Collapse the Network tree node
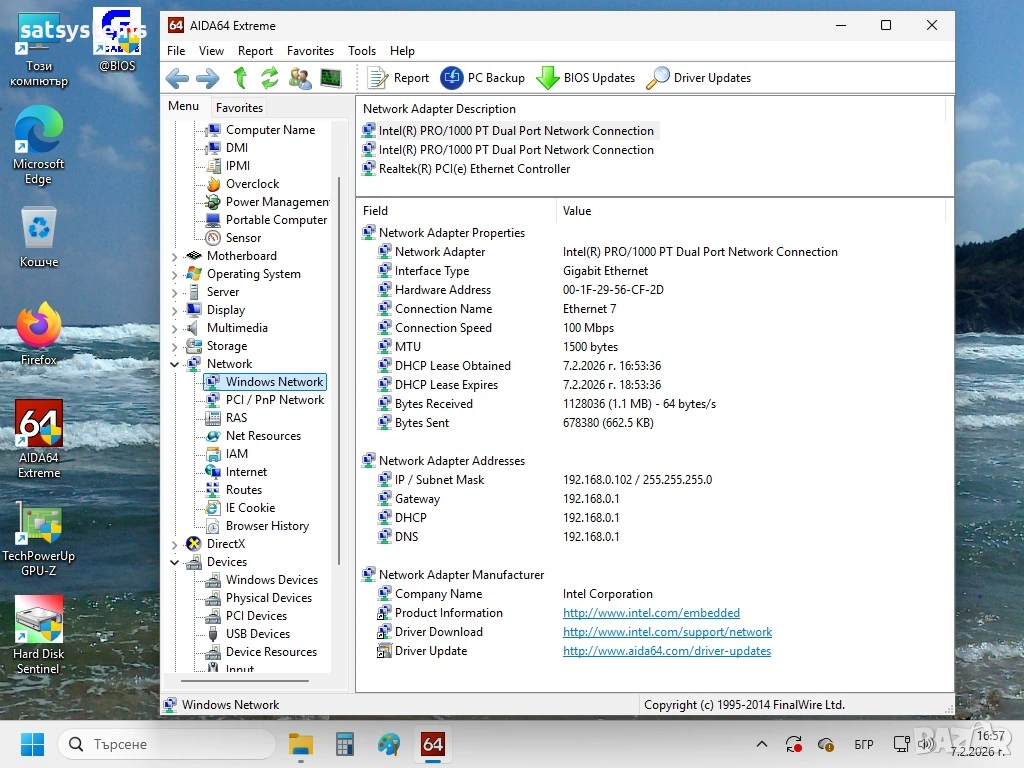The height and width of the screenshot is (768, 1024). pyautogui.click(x=175, y=365)
